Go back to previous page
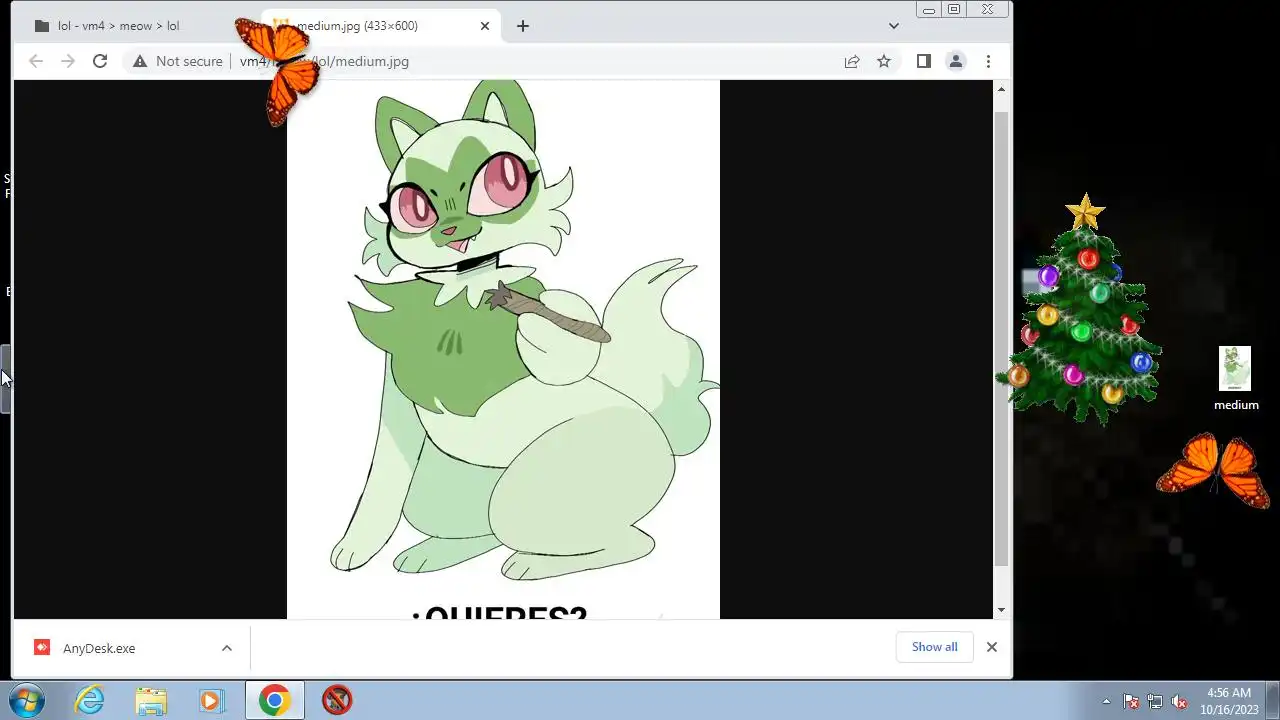This screenshot has width=1280, height=720. [36, 61]
